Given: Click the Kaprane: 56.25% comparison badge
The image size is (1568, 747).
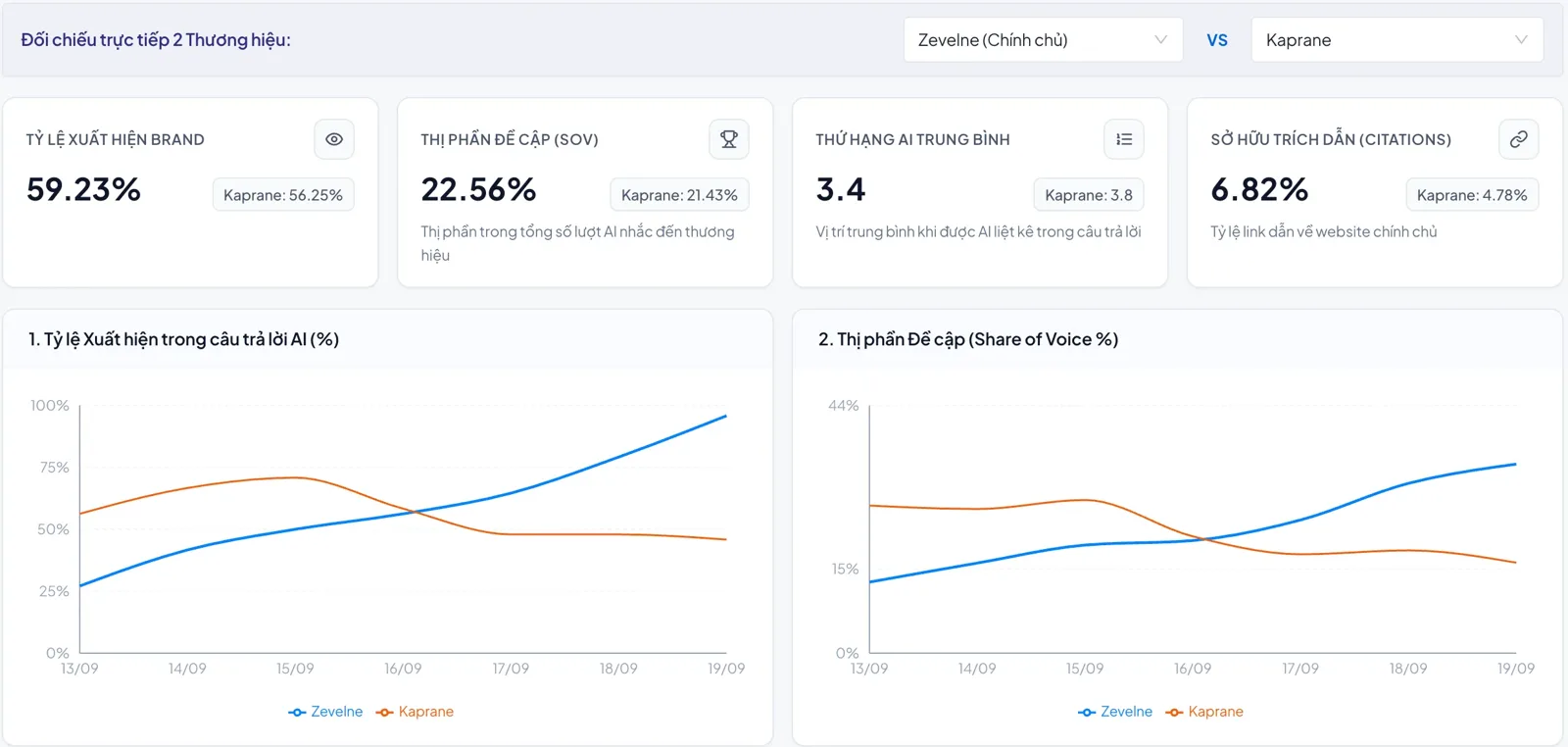Looking at the screenshot, I should coord(283,195).
